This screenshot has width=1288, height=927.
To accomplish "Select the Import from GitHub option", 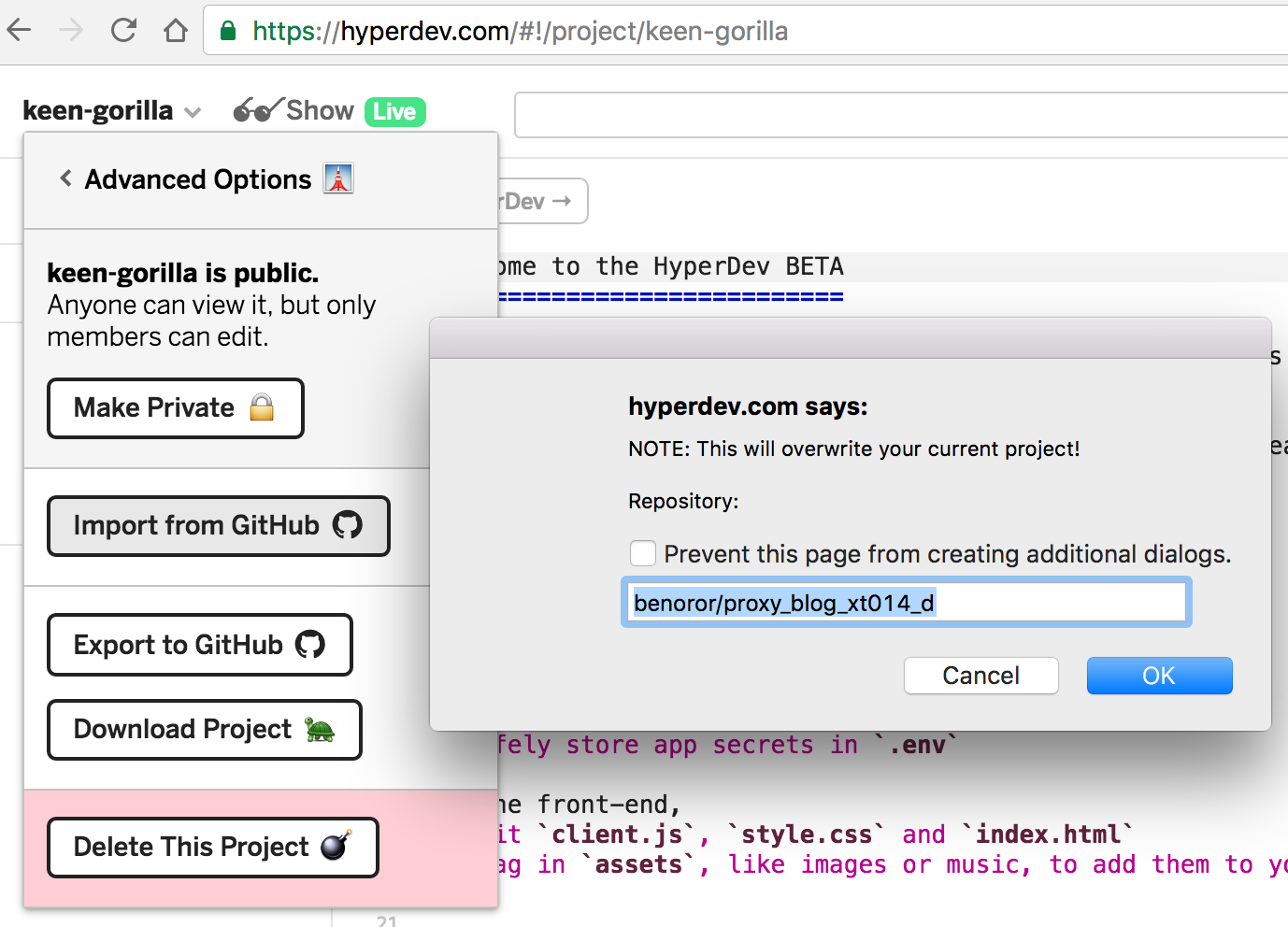I will pos(218,525).
